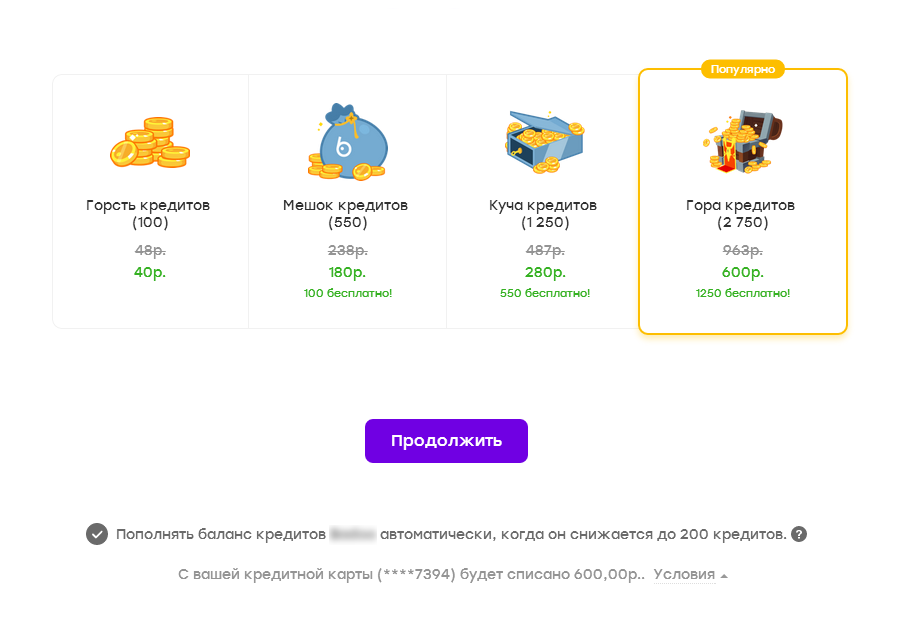The height and width of the screenshot is (632, 902).
Task: Click the 180р. green price
Action: (347, 272)
